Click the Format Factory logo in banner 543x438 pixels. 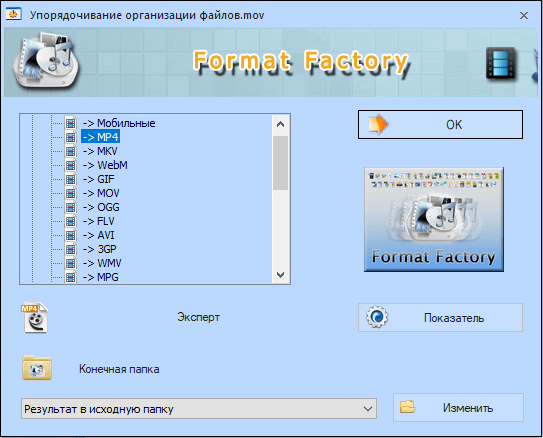(46, 63)
